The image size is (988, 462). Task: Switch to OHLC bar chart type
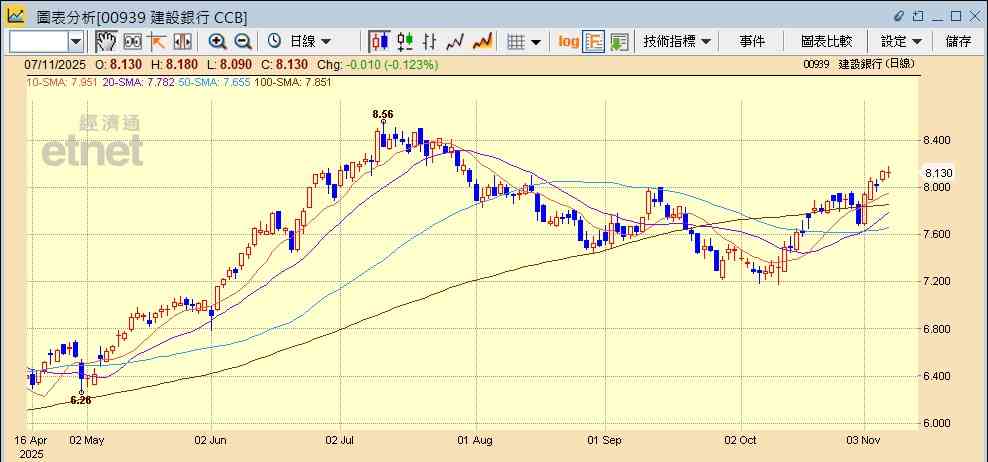(x=430, y=41)
